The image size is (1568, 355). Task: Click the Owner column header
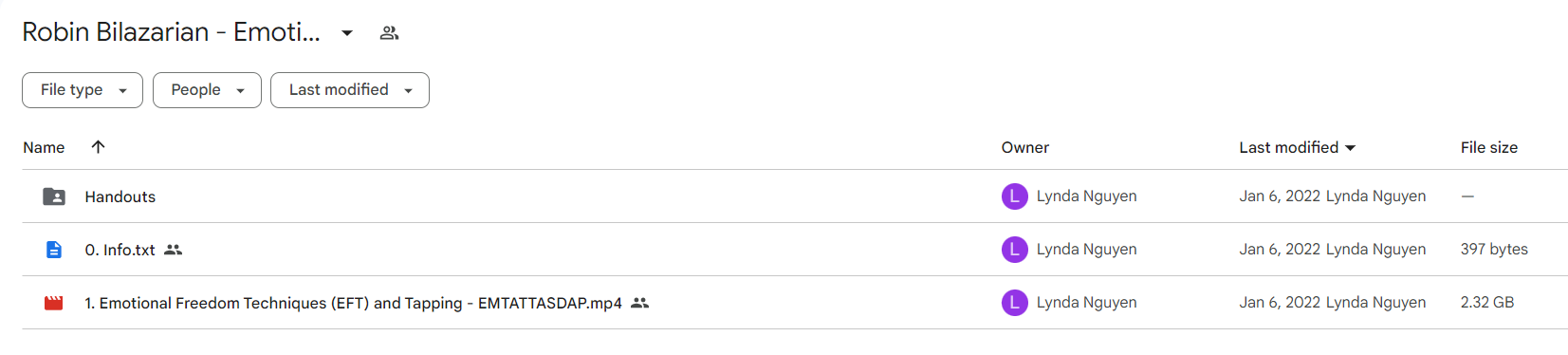[x=1025, y=148]
